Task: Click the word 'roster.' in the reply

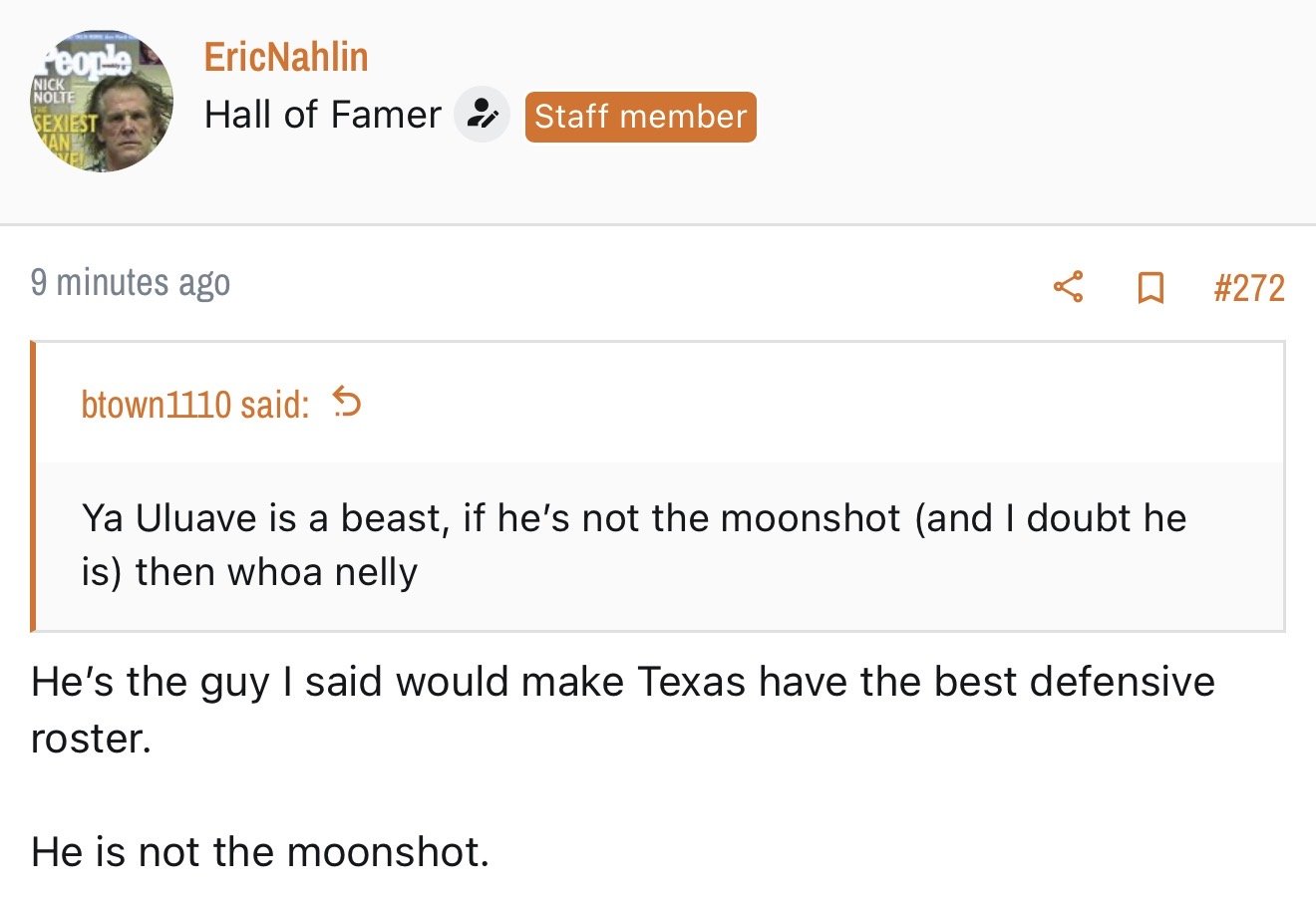Action: click(x=91, y=739)
